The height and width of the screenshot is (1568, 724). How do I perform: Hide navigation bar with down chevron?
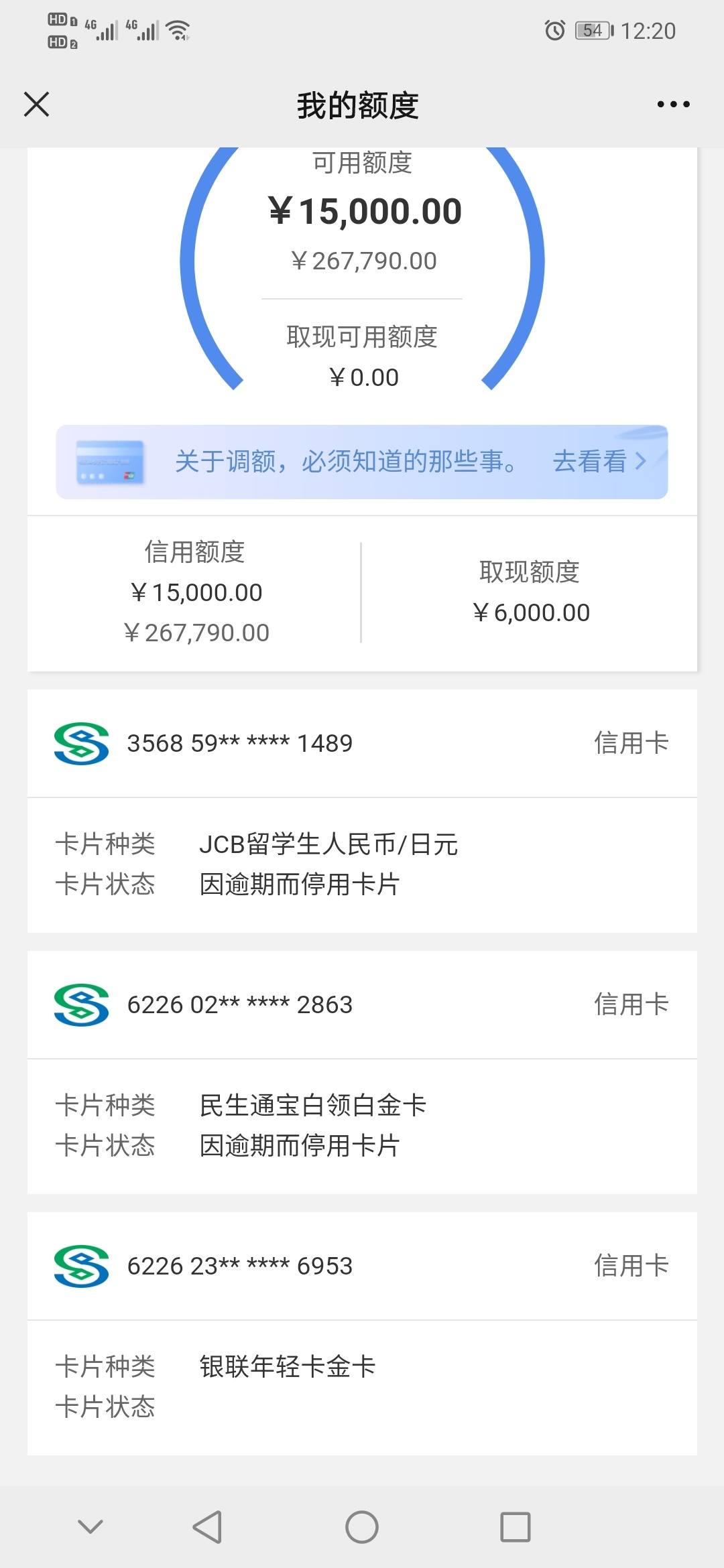pos(90,1526)
